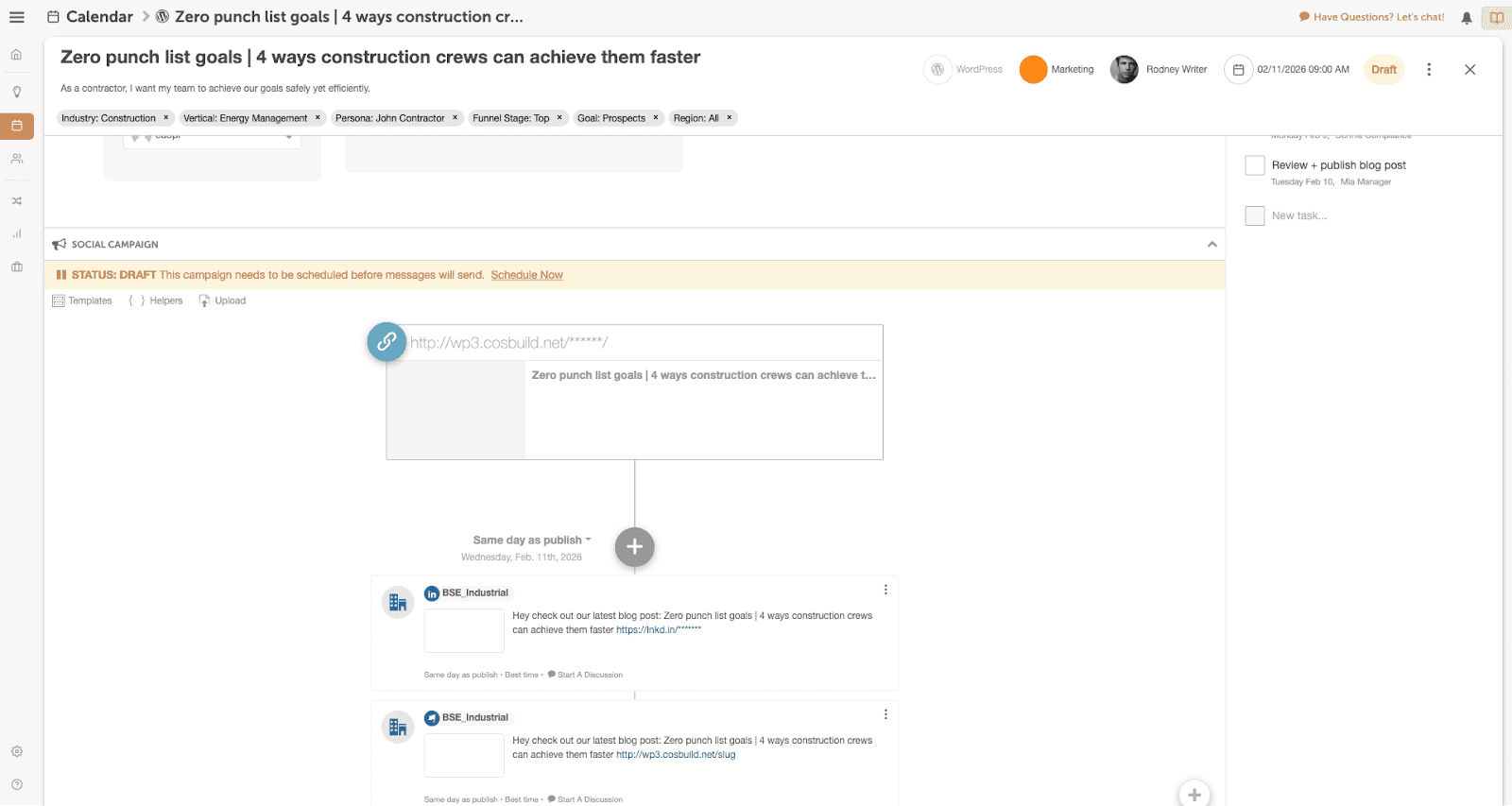Open the Draft status dropdown

coord(1383,69)
